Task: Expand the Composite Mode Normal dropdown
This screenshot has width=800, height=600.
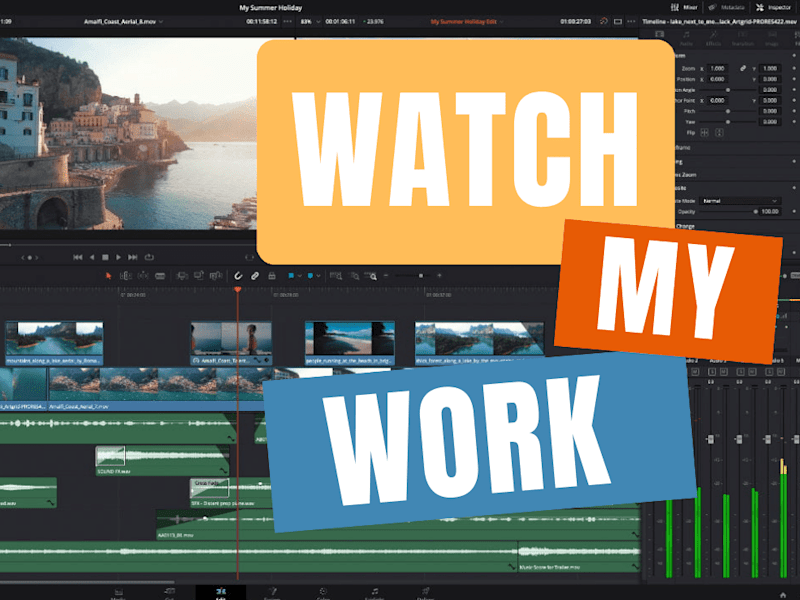Action: pyautogui.click(x=740, y=201)
